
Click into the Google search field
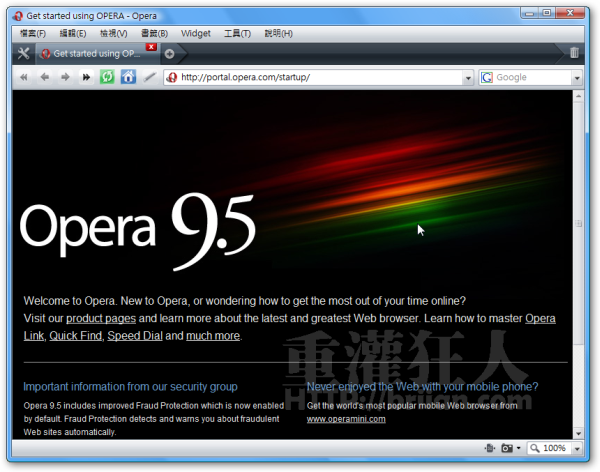coord(532,77)
